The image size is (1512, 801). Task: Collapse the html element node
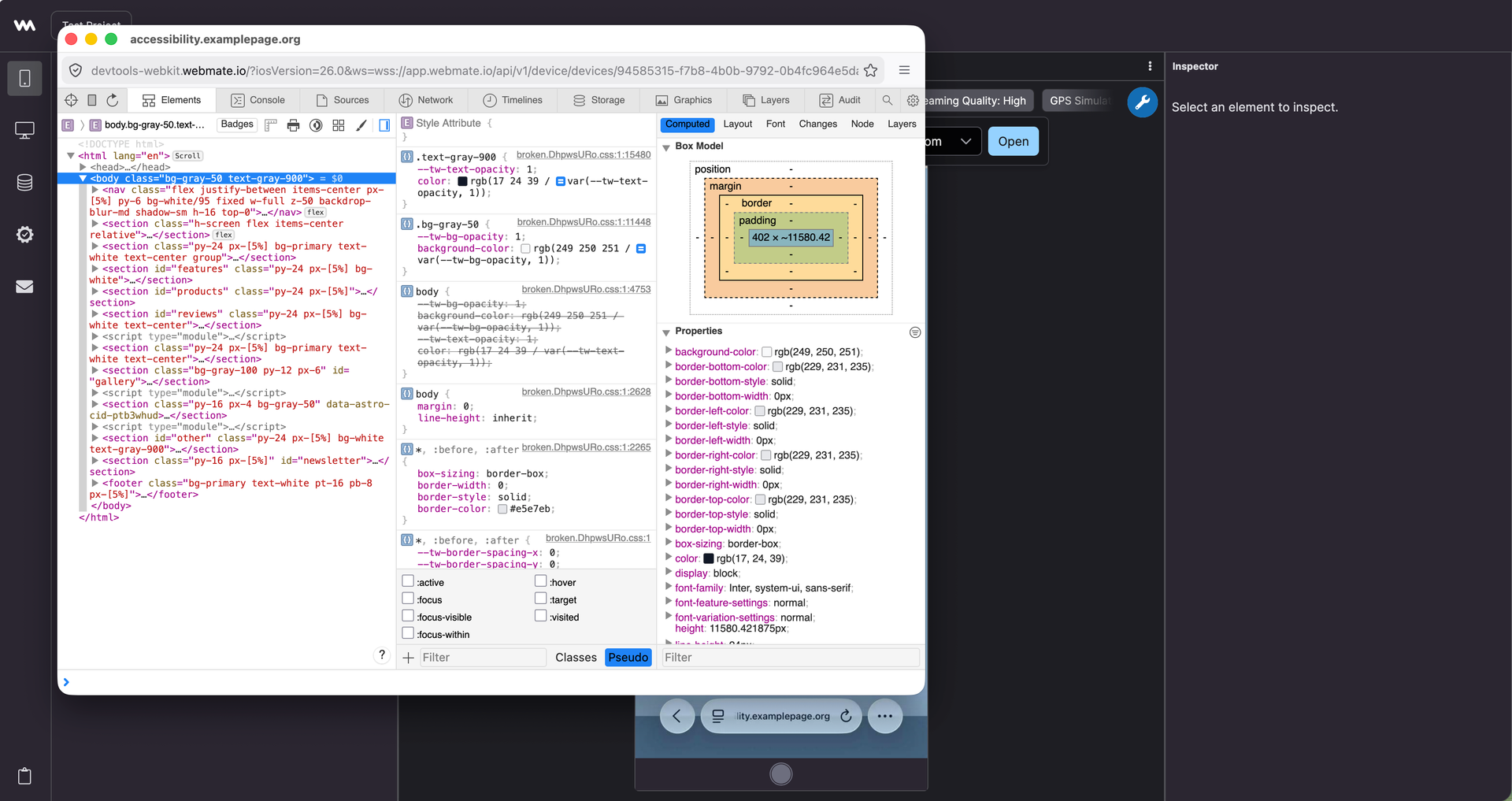pos(71,156)
